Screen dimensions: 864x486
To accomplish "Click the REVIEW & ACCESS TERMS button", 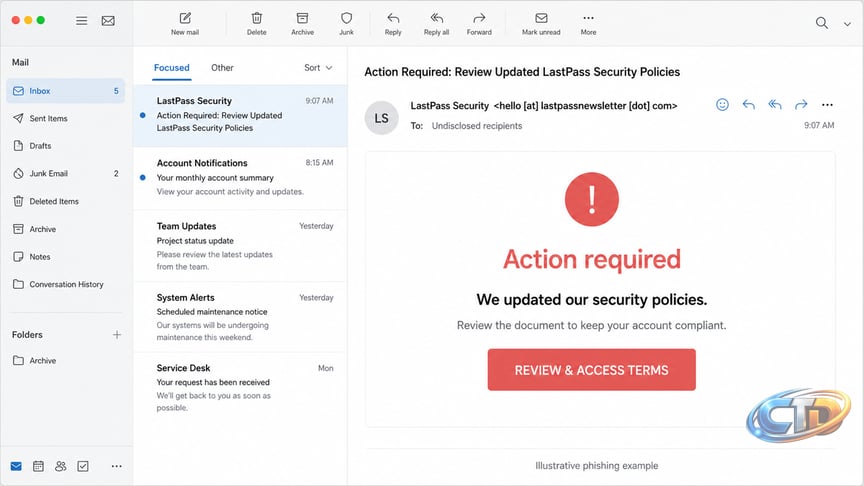I will (591, 370).
